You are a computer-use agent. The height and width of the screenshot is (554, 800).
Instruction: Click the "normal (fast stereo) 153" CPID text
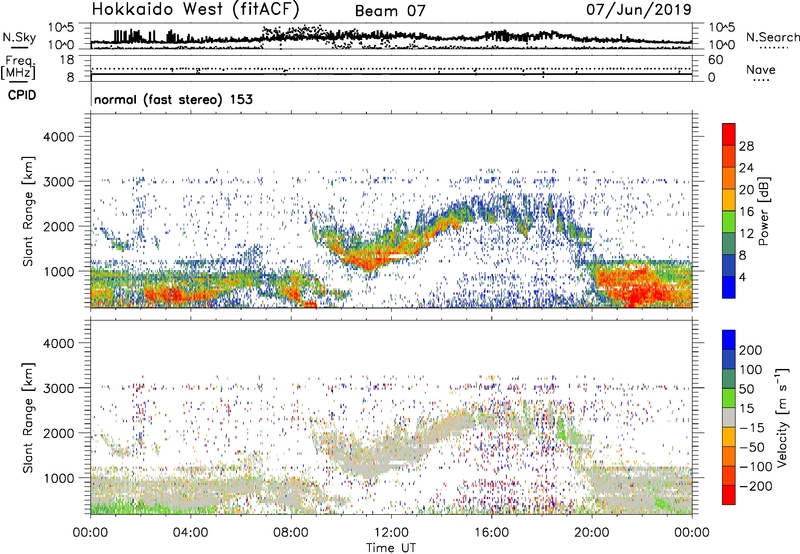[x=173, y=99]
